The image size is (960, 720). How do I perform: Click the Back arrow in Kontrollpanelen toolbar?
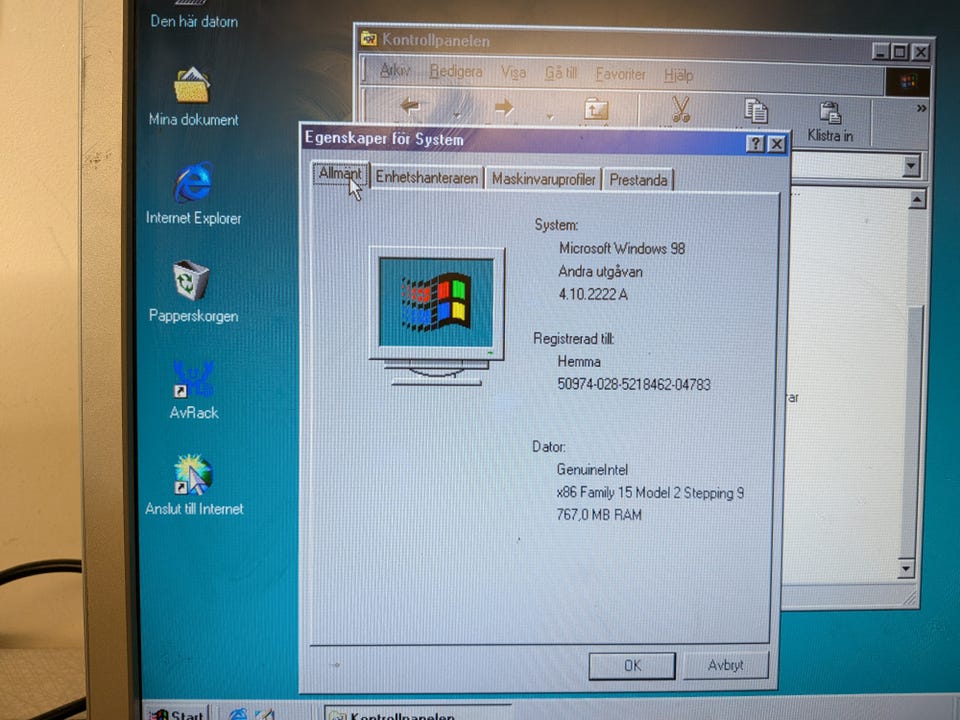pyautogui.click(x=410, y=106)
